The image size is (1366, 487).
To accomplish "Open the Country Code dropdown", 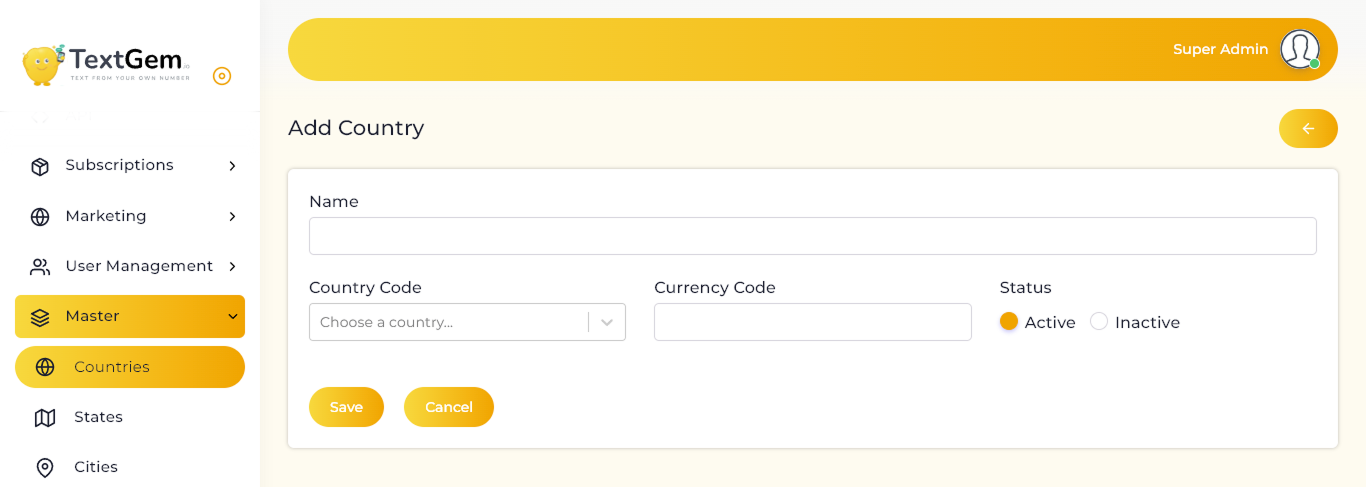I will pyautogui.click(x=467, y=322).
